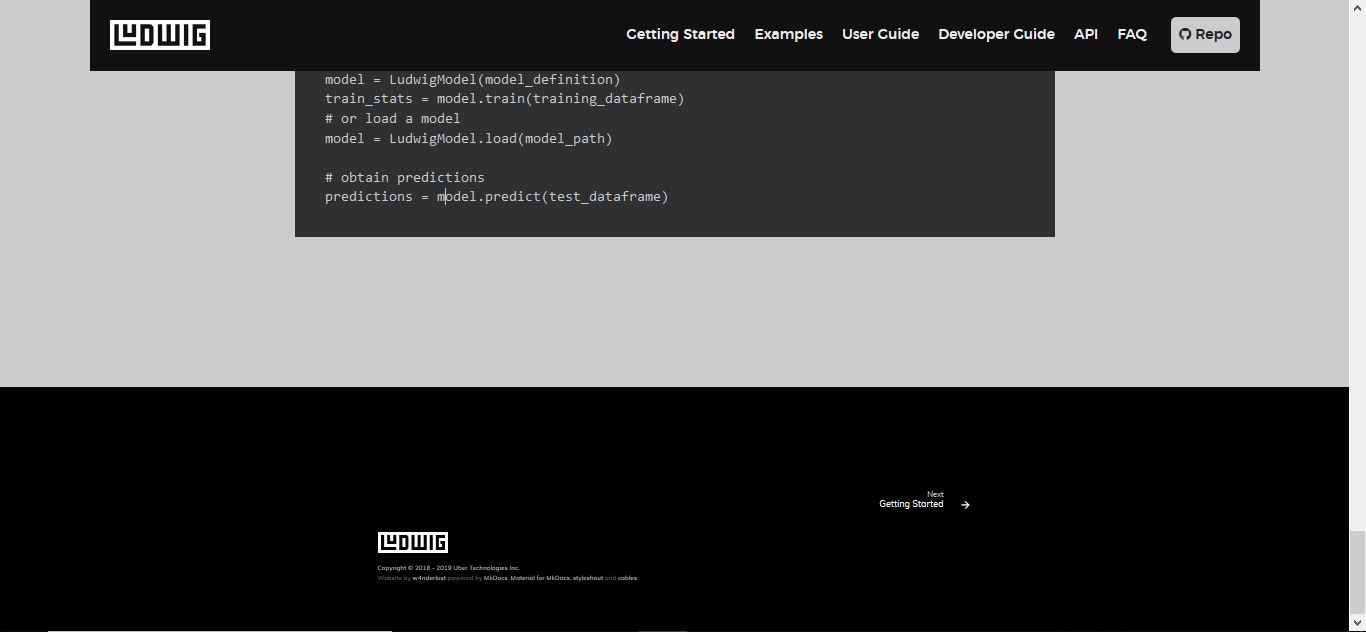Click the Ludwig logo in the footer
Viewport: 1366px width, 632px height.
click(x=412, y=541)
